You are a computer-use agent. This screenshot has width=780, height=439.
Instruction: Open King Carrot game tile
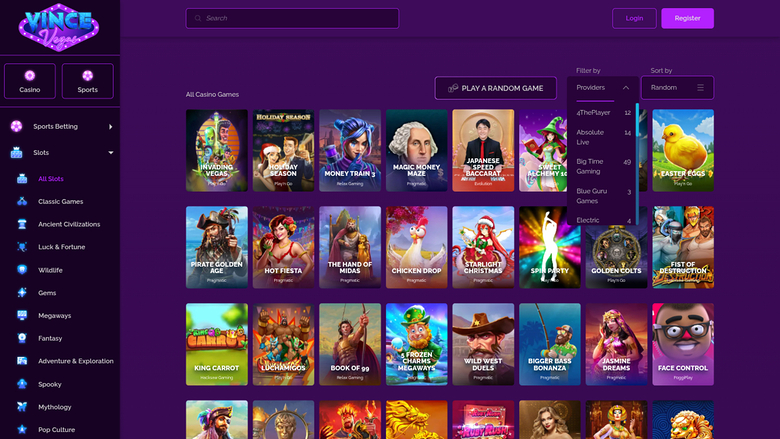click(217, 345)
